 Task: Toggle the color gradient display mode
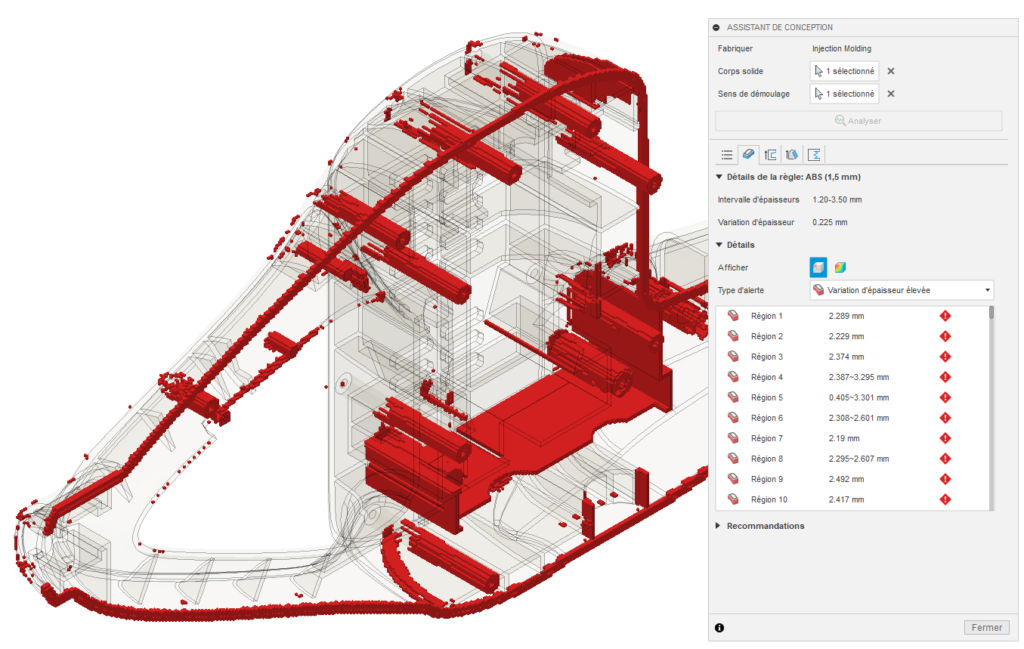[x=840, y=267]
